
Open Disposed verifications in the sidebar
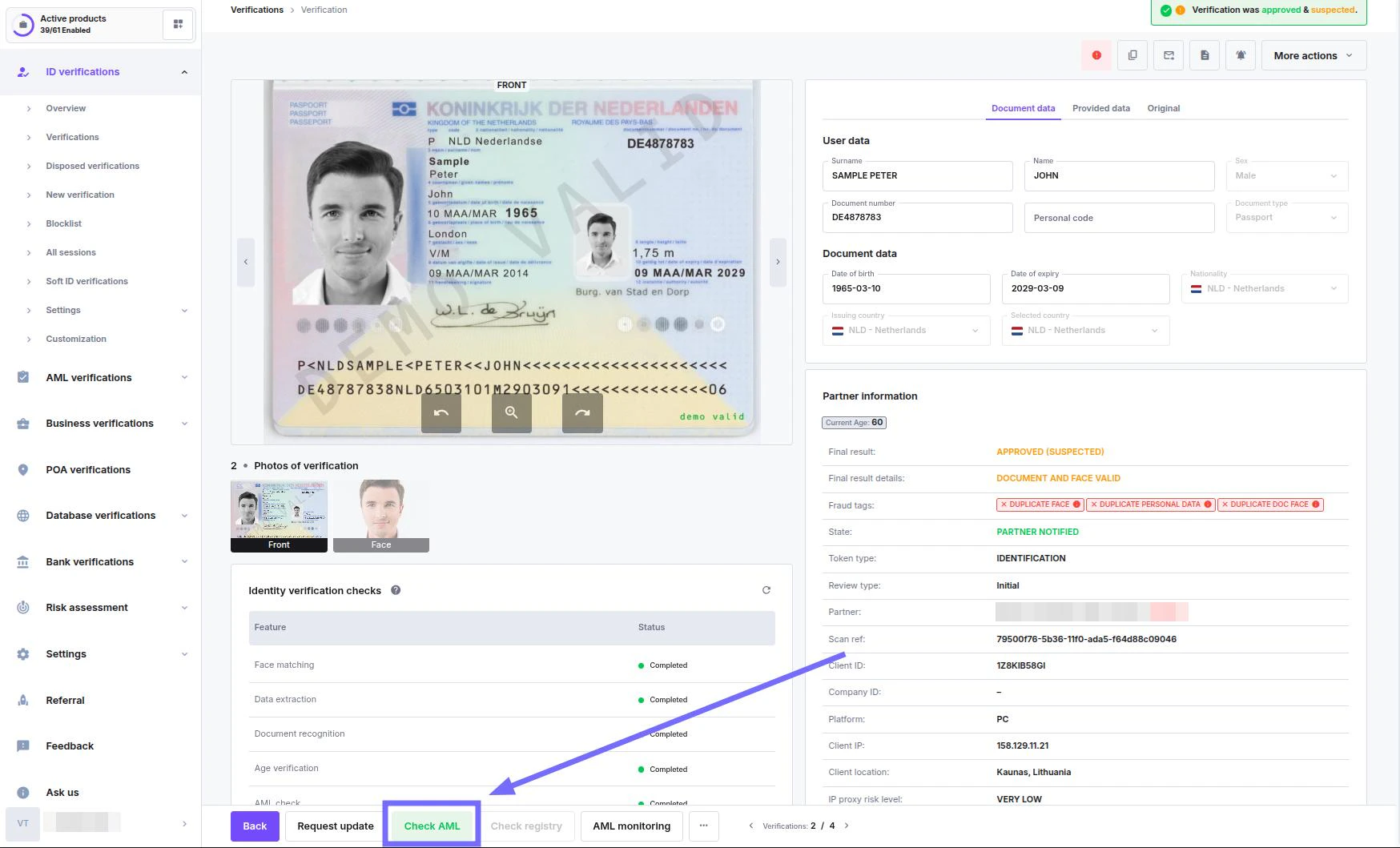coord(93,166)
